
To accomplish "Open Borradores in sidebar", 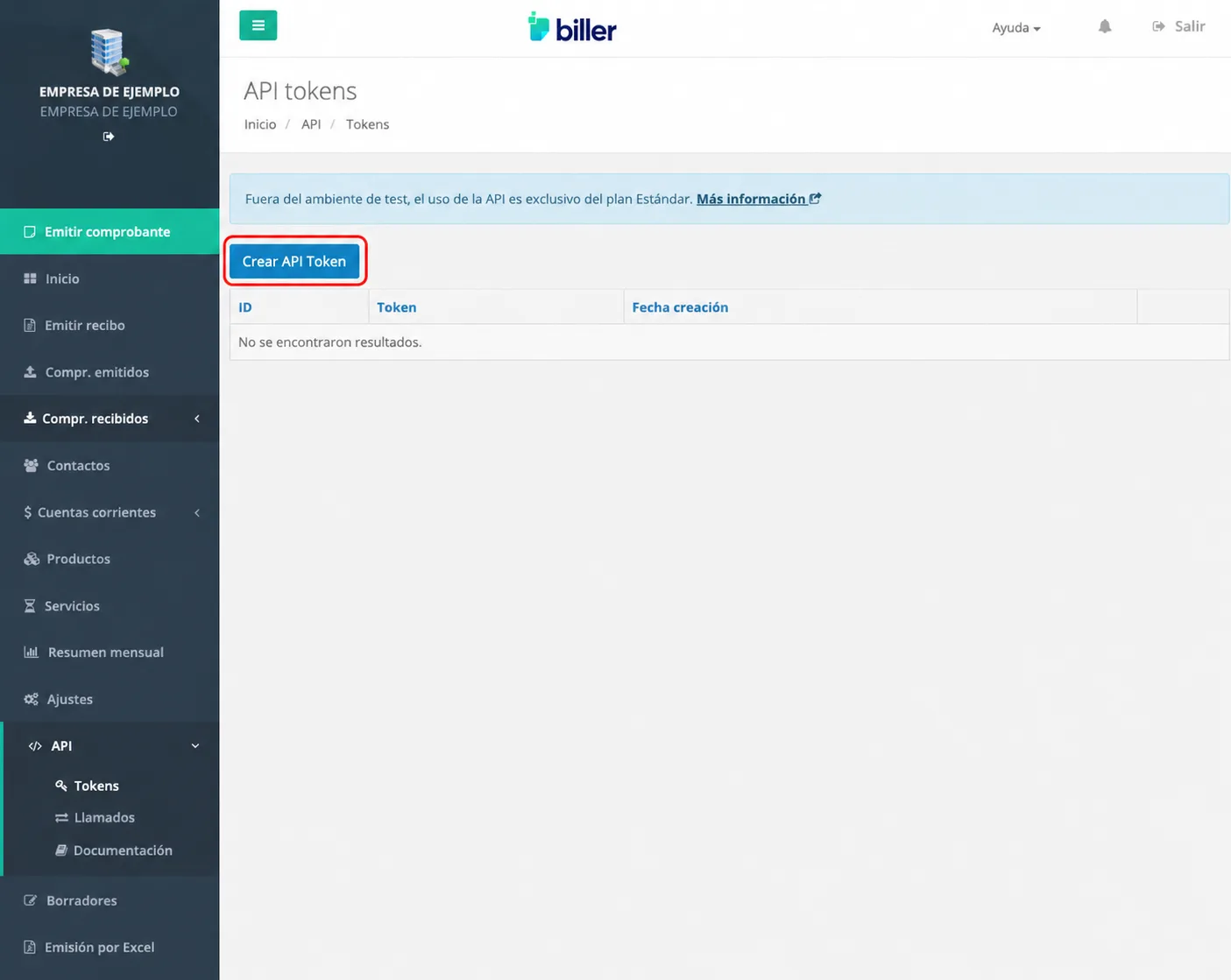I will click(x=110, y=900).
